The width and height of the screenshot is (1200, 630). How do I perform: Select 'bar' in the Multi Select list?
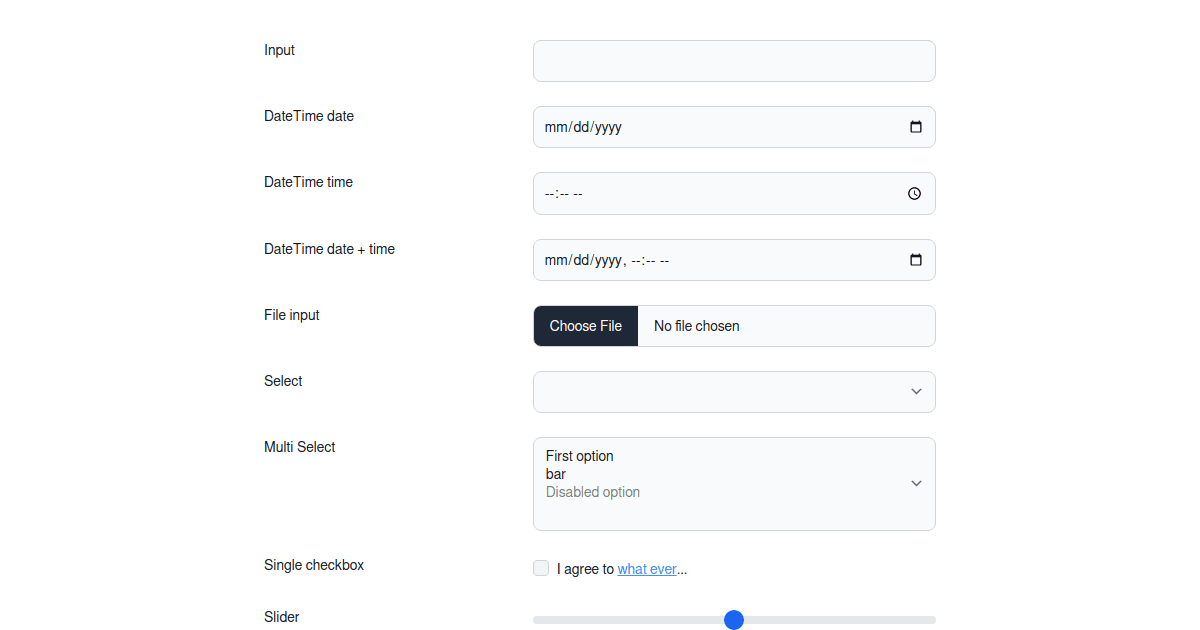click(x=556, y=474)
